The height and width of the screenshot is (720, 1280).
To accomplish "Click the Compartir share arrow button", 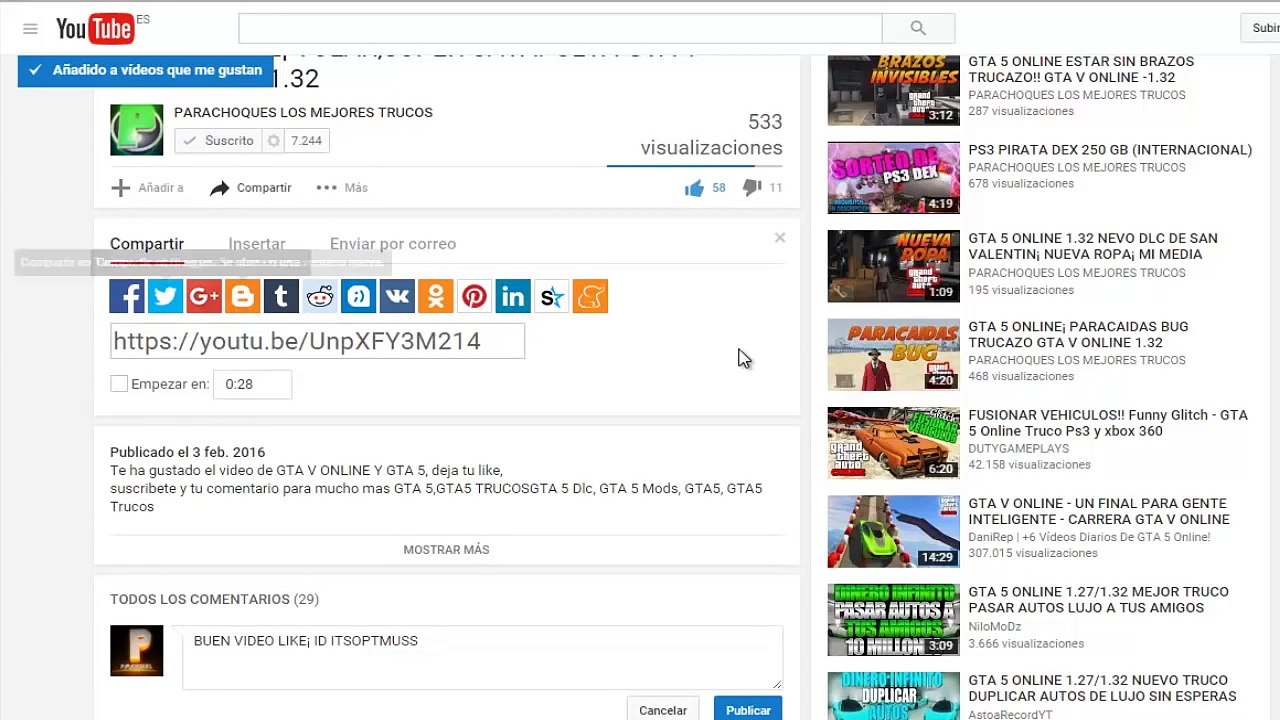I will click(x=251, y=188).
